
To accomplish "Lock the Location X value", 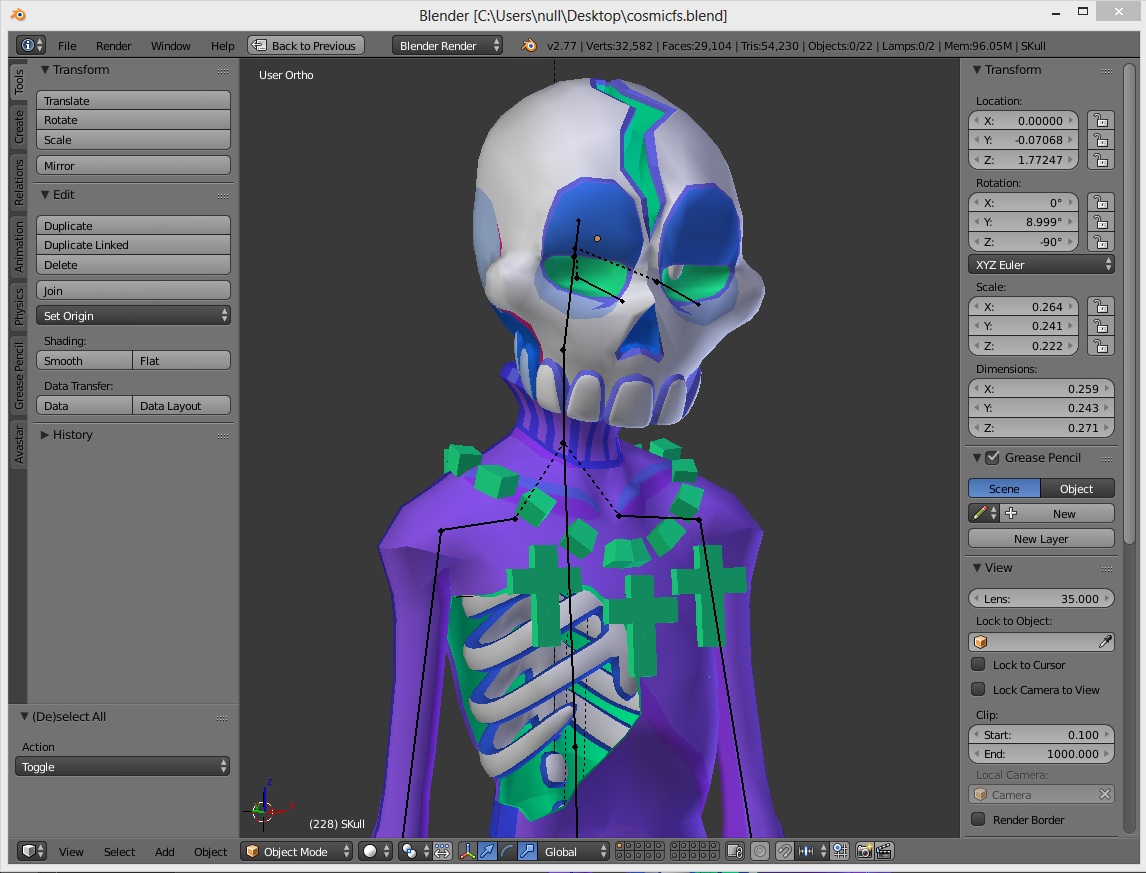I will click(x=1100, y=120).
